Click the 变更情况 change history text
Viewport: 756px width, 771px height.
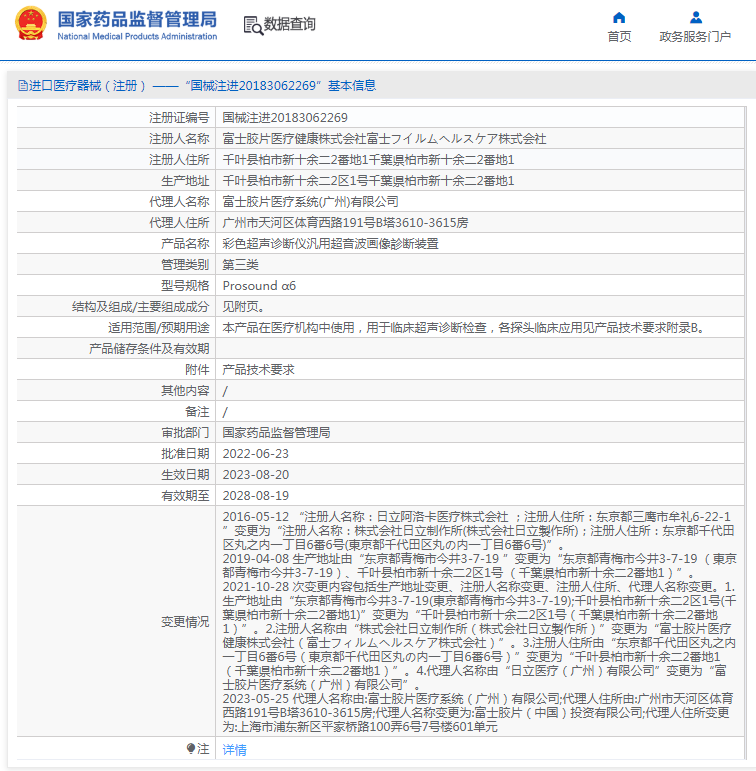[479, 622]
